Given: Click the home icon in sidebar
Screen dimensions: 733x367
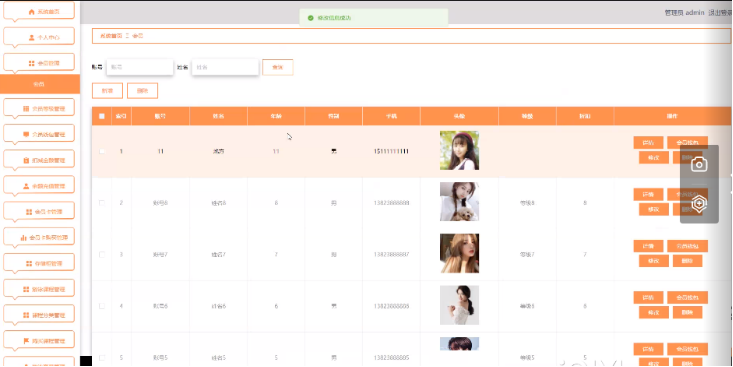Looking at the screenshot, I should pos(31,12).
